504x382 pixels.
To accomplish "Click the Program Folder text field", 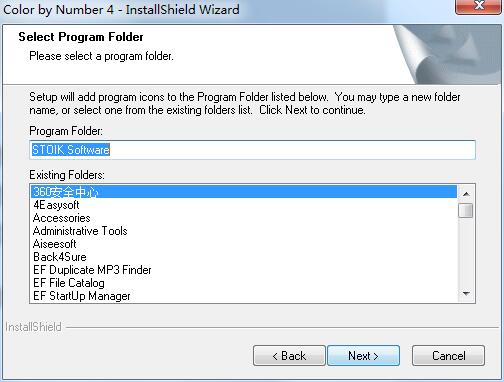I will (252, 150).
